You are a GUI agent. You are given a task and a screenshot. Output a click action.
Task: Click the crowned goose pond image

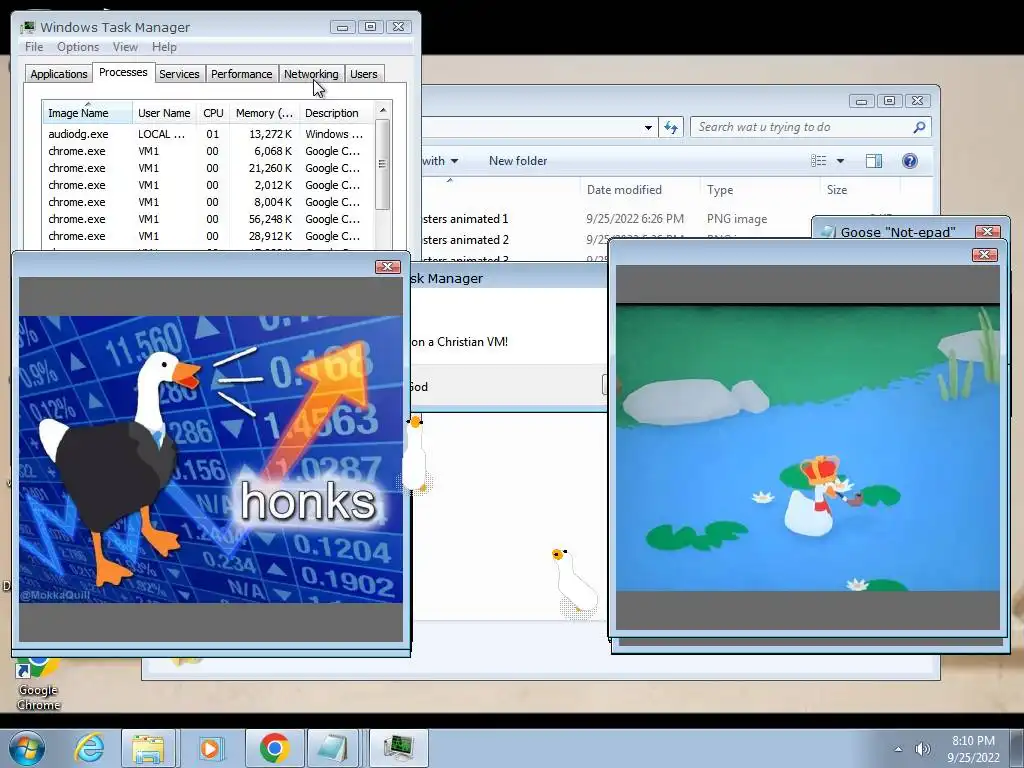point(808,448)
